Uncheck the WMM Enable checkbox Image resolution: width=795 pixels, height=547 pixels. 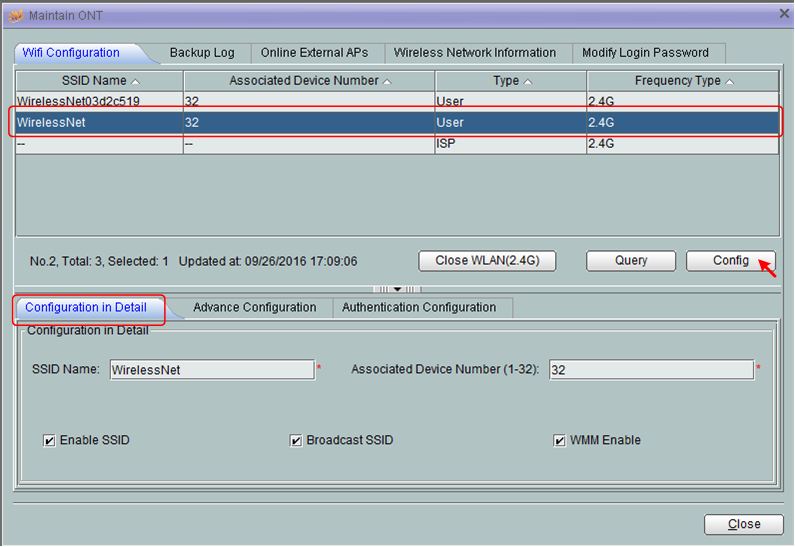coord(560,441)
